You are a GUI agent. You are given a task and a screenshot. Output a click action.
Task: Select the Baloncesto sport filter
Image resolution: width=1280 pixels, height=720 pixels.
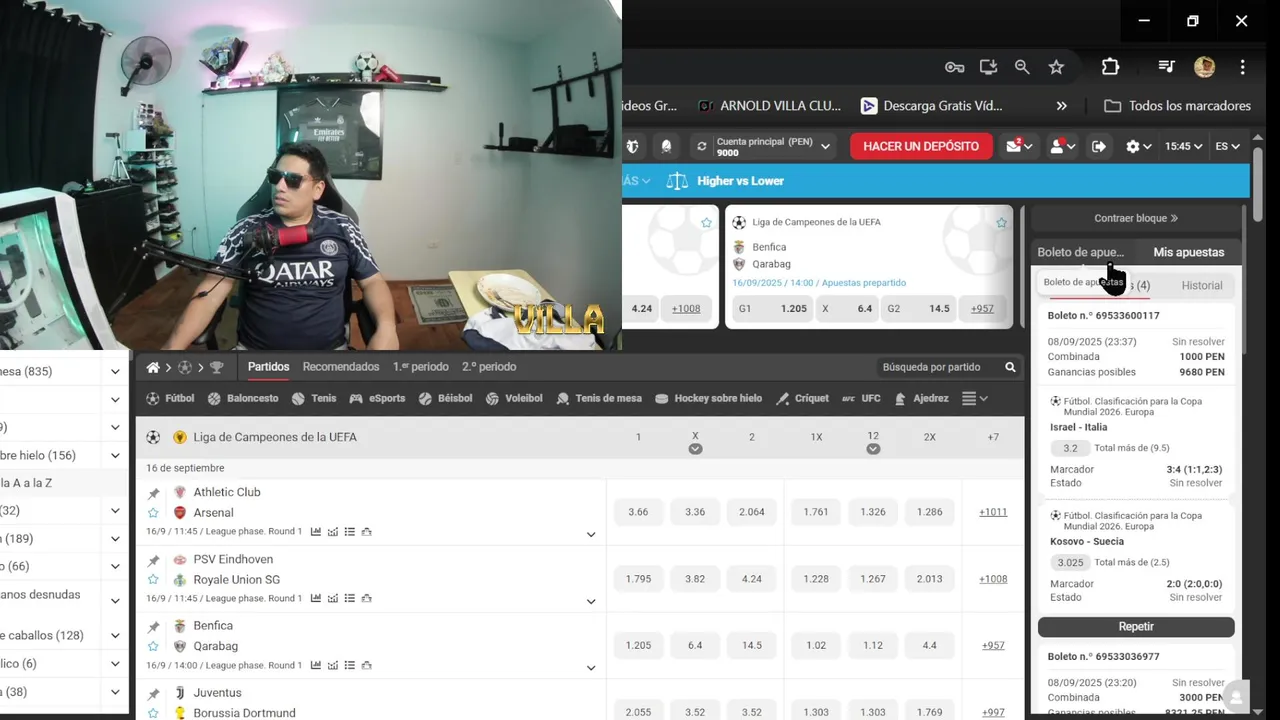pos(243,398)
